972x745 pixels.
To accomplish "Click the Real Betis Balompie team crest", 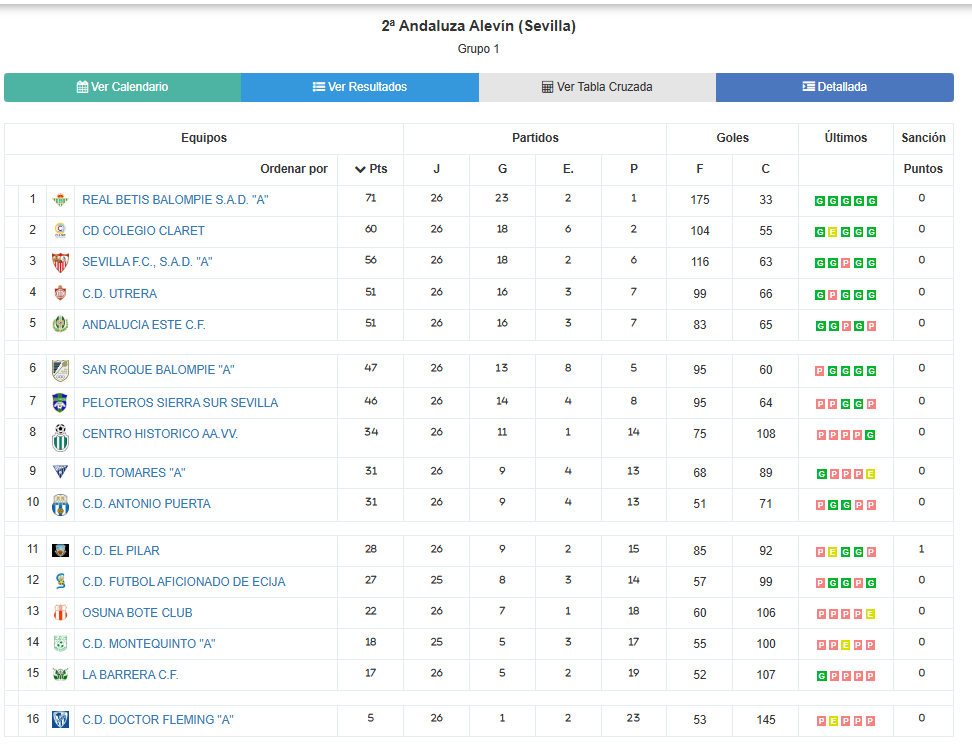I will 60,200.
